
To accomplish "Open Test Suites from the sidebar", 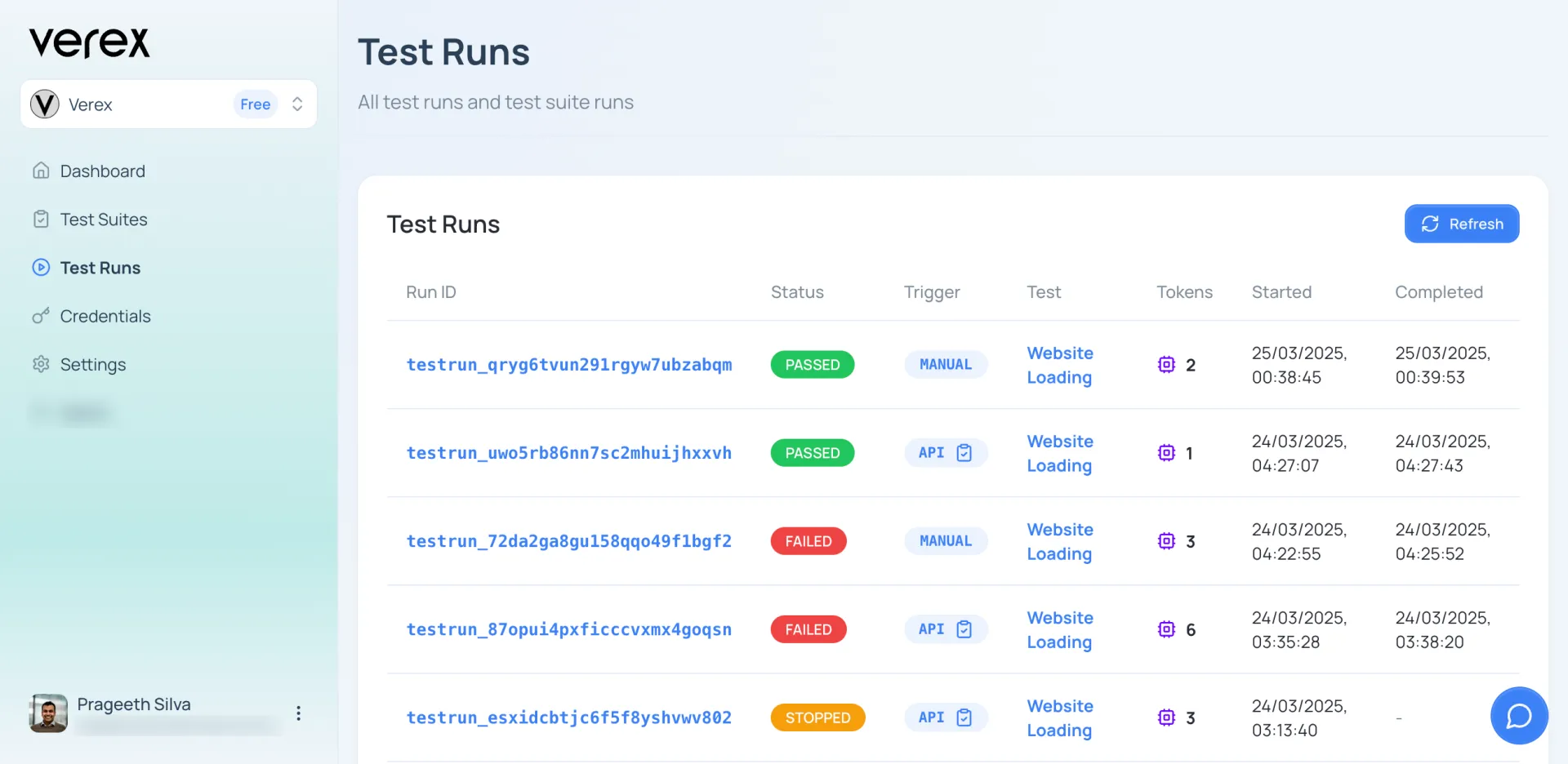I will [x=103, y=220].
